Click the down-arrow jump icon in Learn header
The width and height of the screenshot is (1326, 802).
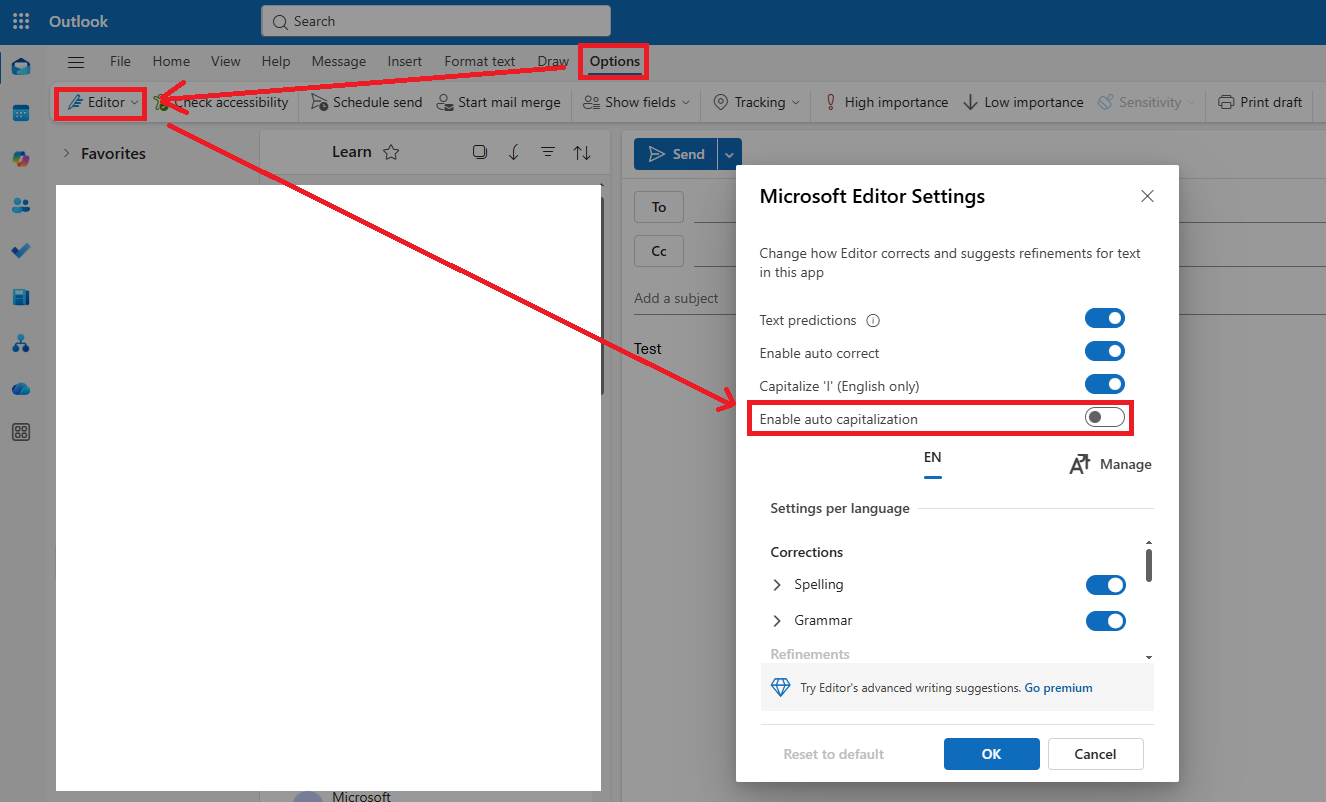tap(514, 152)
